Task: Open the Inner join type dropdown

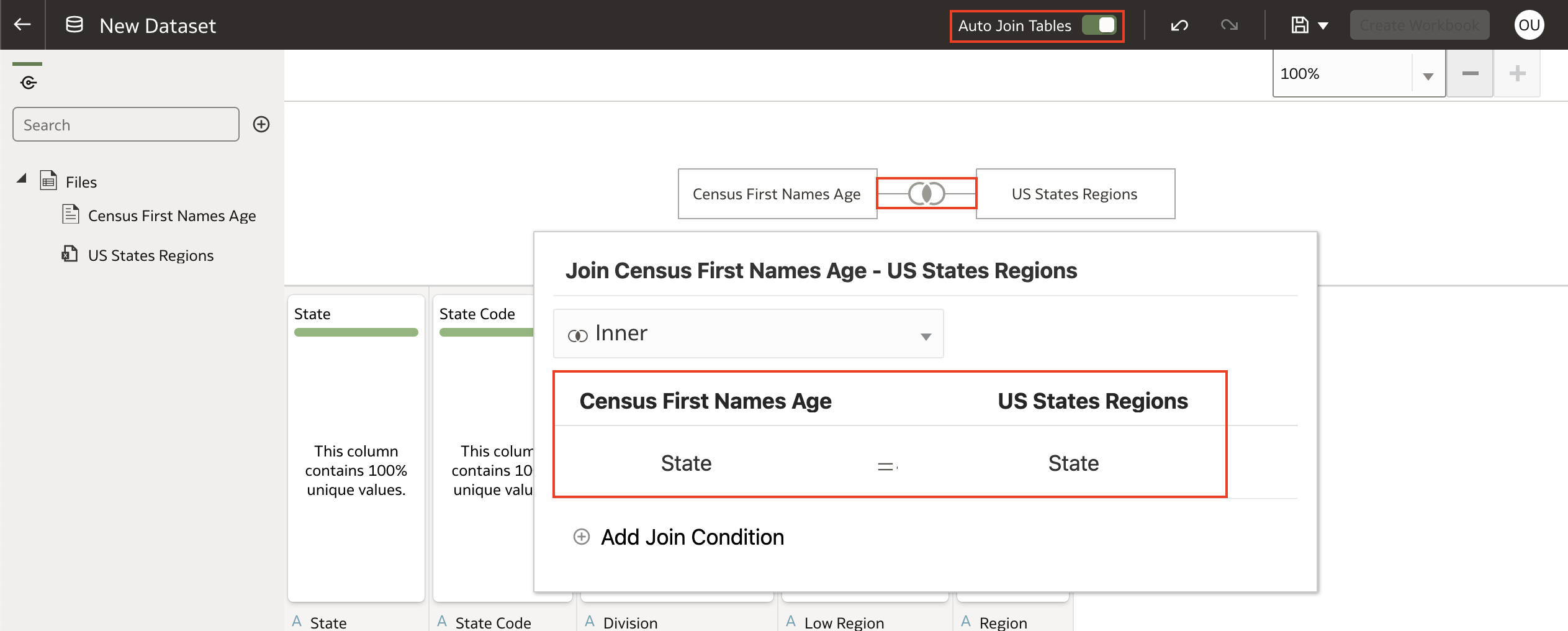Action: [748, 334]
